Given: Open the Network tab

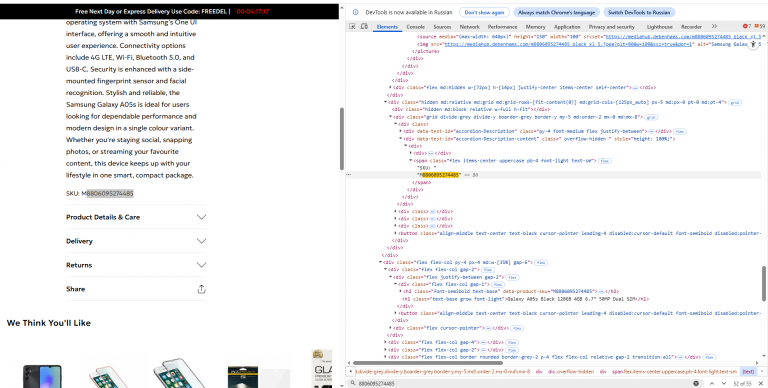Looking at the screenshot, I should 470,27.
